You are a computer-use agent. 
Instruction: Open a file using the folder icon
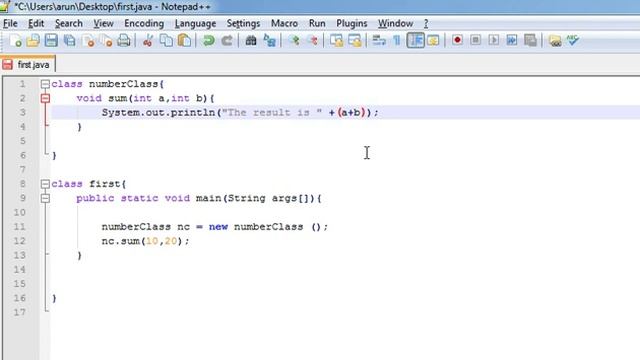[x=33, y=40]
